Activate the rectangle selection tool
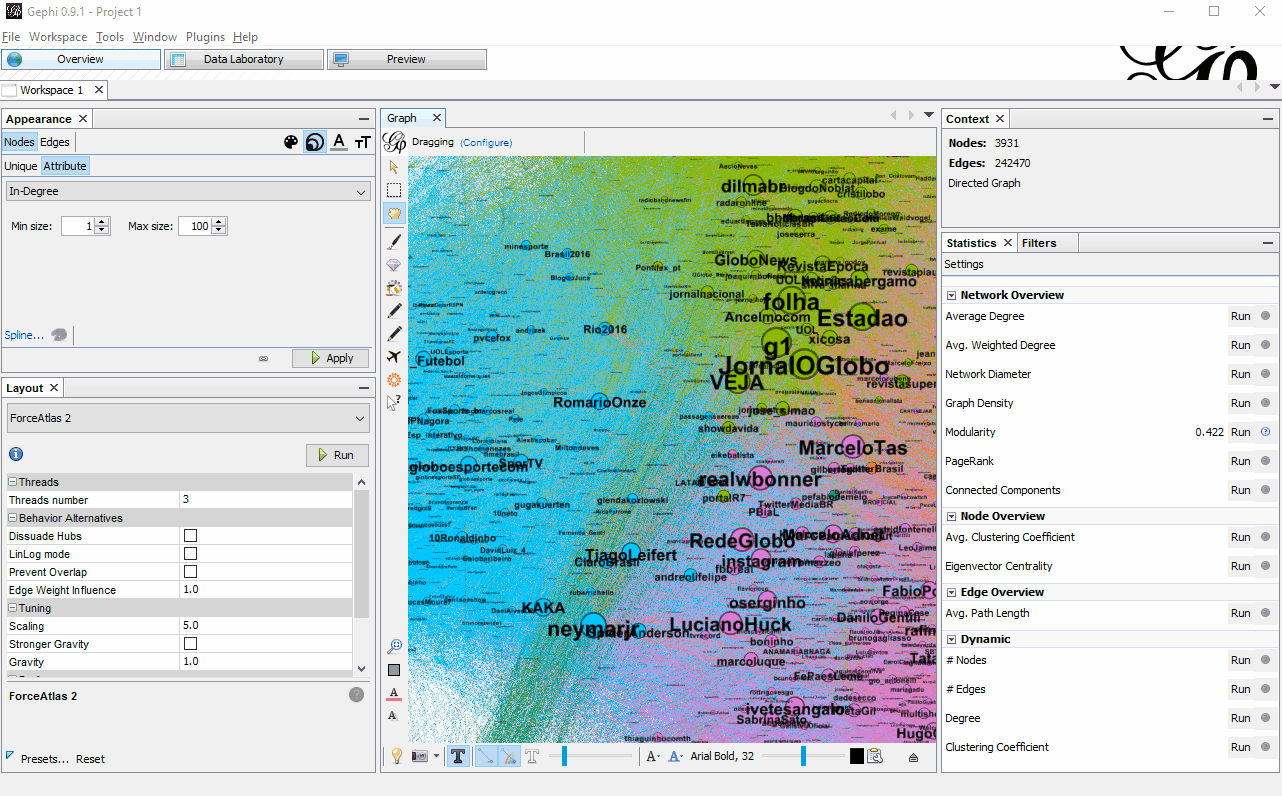The width and height of the screenshot is (1282, 796). 394,190
